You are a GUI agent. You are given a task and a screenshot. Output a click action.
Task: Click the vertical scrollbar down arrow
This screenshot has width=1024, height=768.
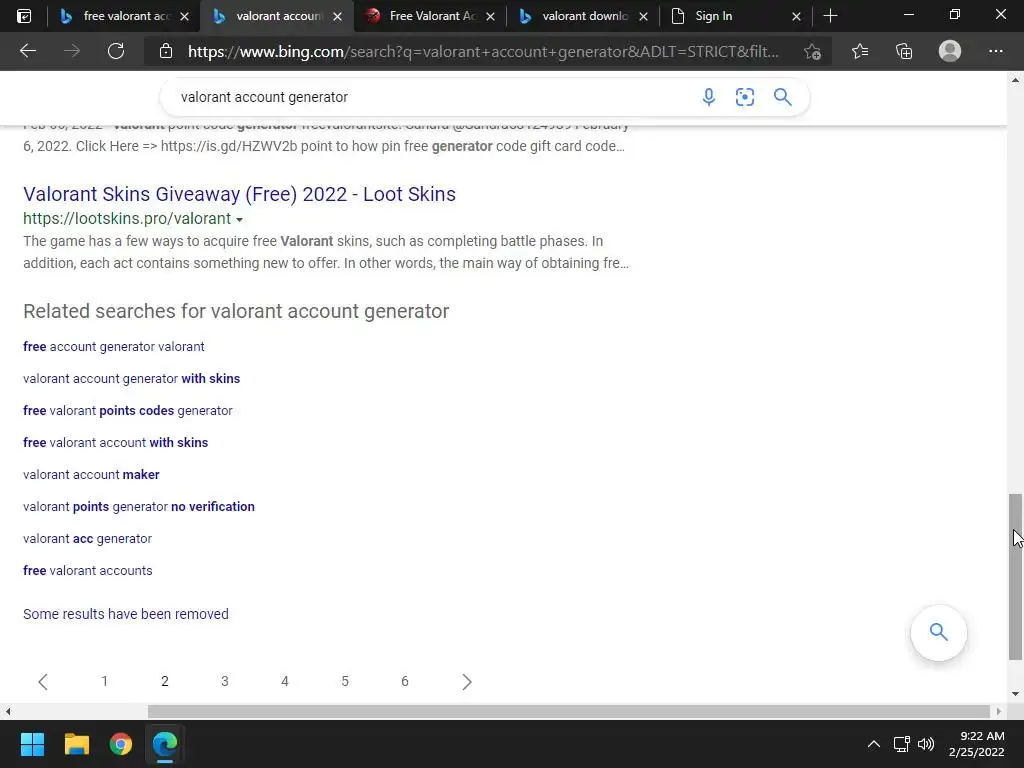1015,694
